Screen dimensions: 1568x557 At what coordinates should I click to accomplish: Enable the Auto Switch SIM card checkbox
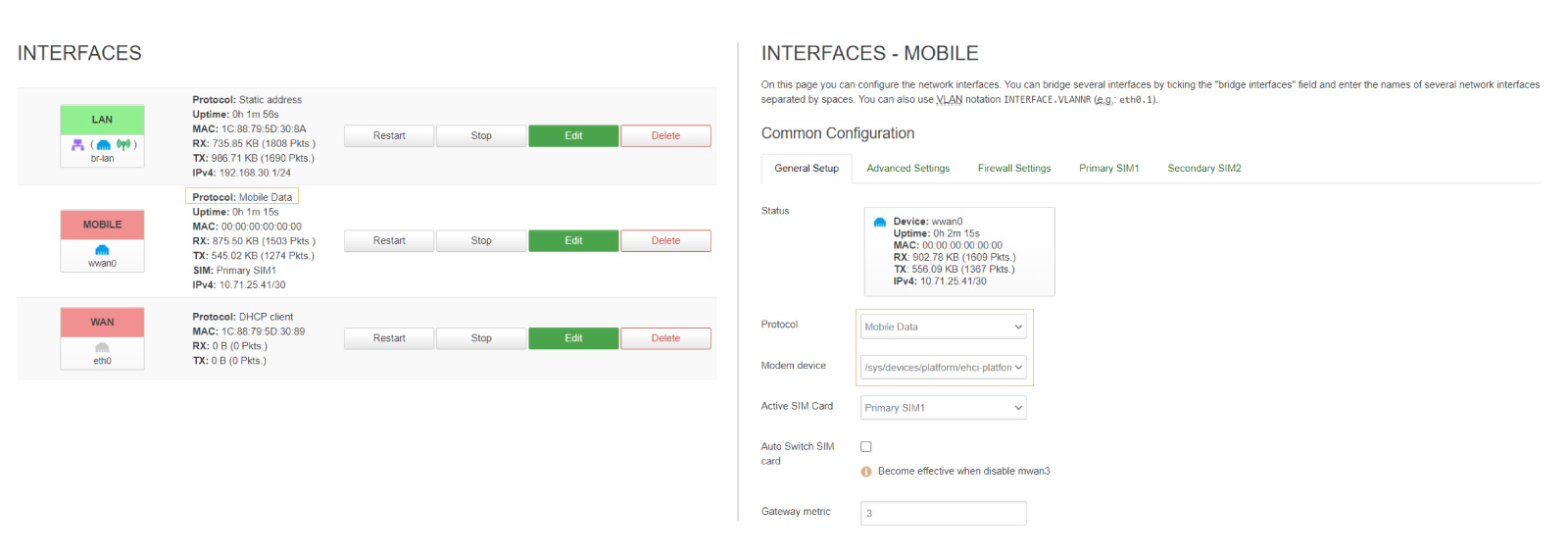866,447
